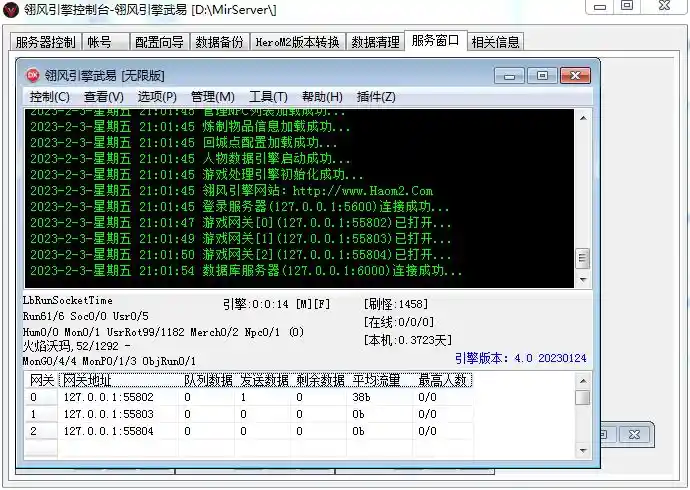Click the 火焰沃玛,52/1292 status line
The image size is (690, 490).
77,346
